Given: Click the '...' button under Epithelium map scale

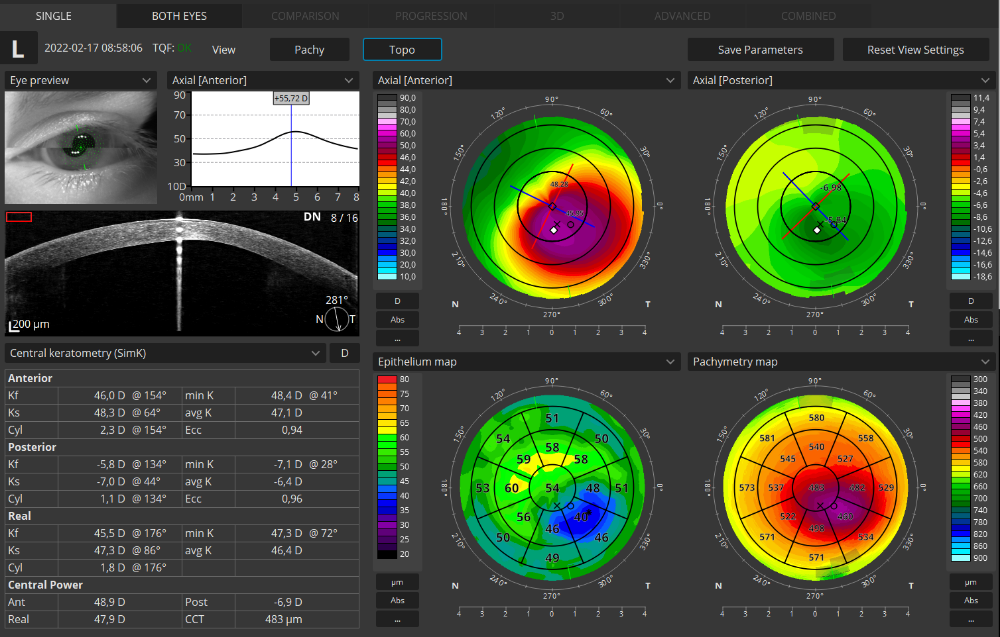Looking at the screenshot, I should tap(397, 619).
